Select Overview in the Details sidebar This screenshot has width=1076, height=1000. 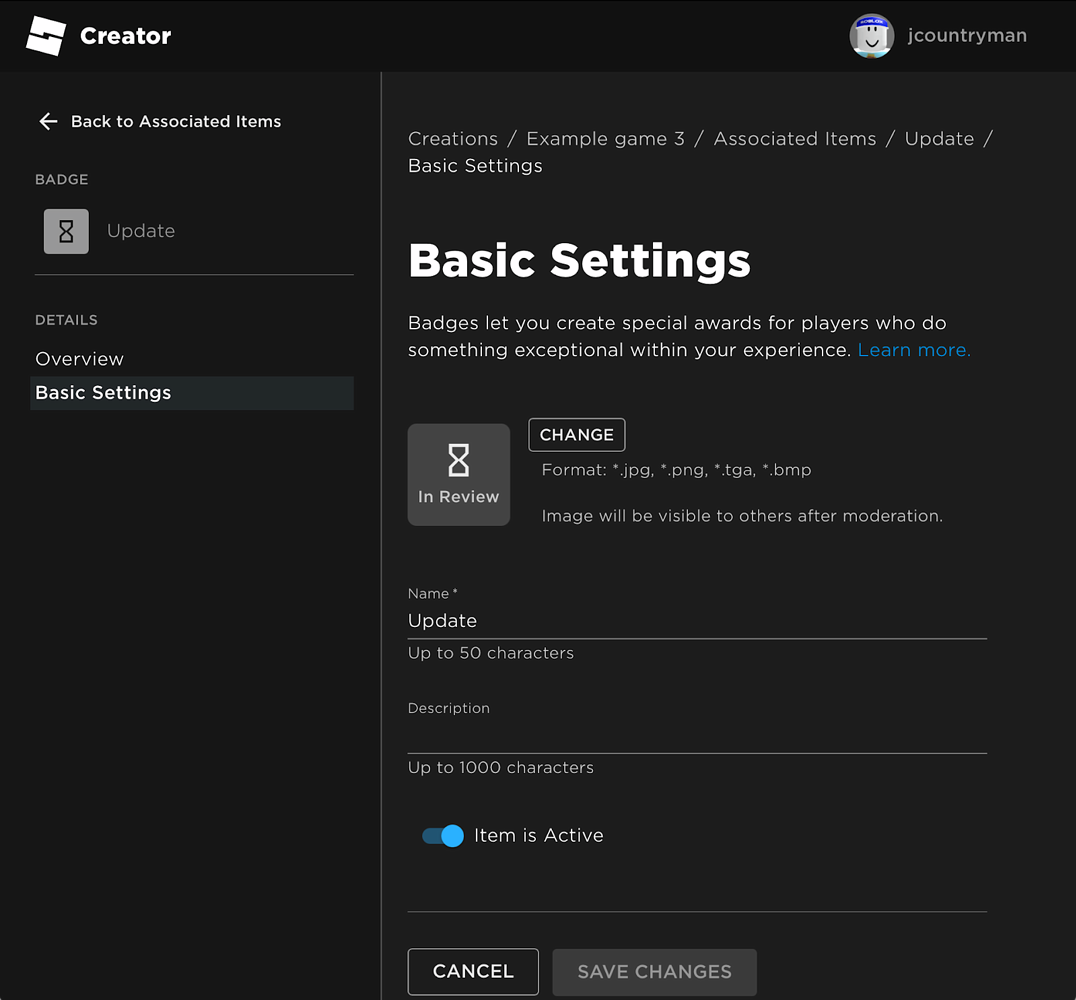(x=79, y=358)
